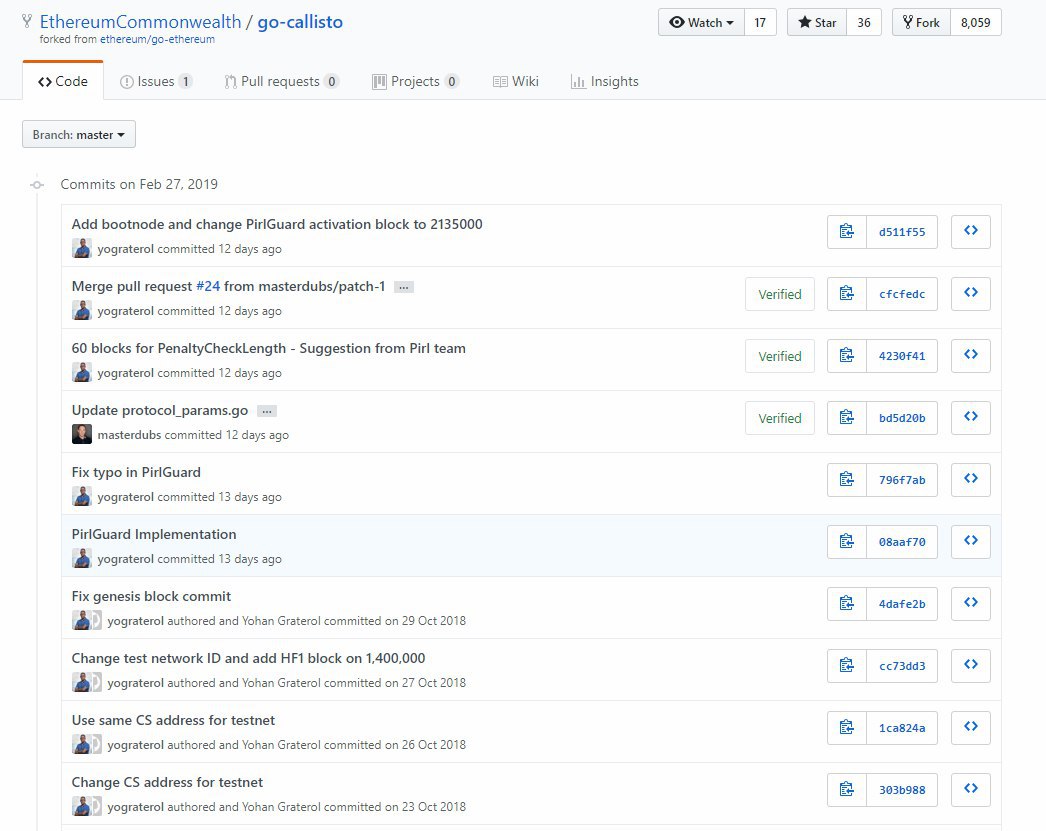Image resolution: width=1046 pixels, height=831 pixels.
Task: Browse repository at commit cc73dd3
Action: coord(971,666)
